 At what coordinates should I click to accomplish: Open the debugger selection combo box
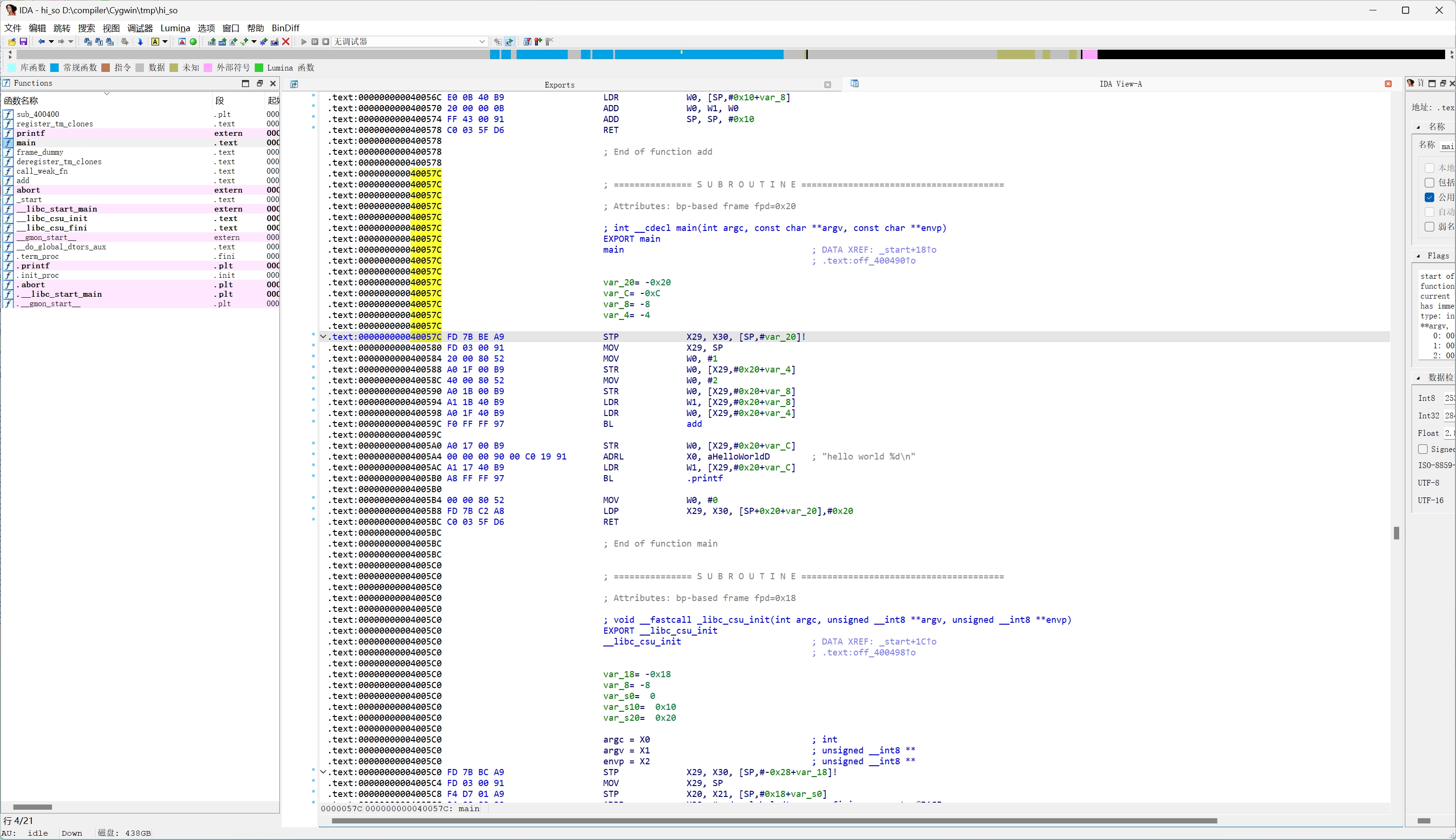click(x=410, y=42)
